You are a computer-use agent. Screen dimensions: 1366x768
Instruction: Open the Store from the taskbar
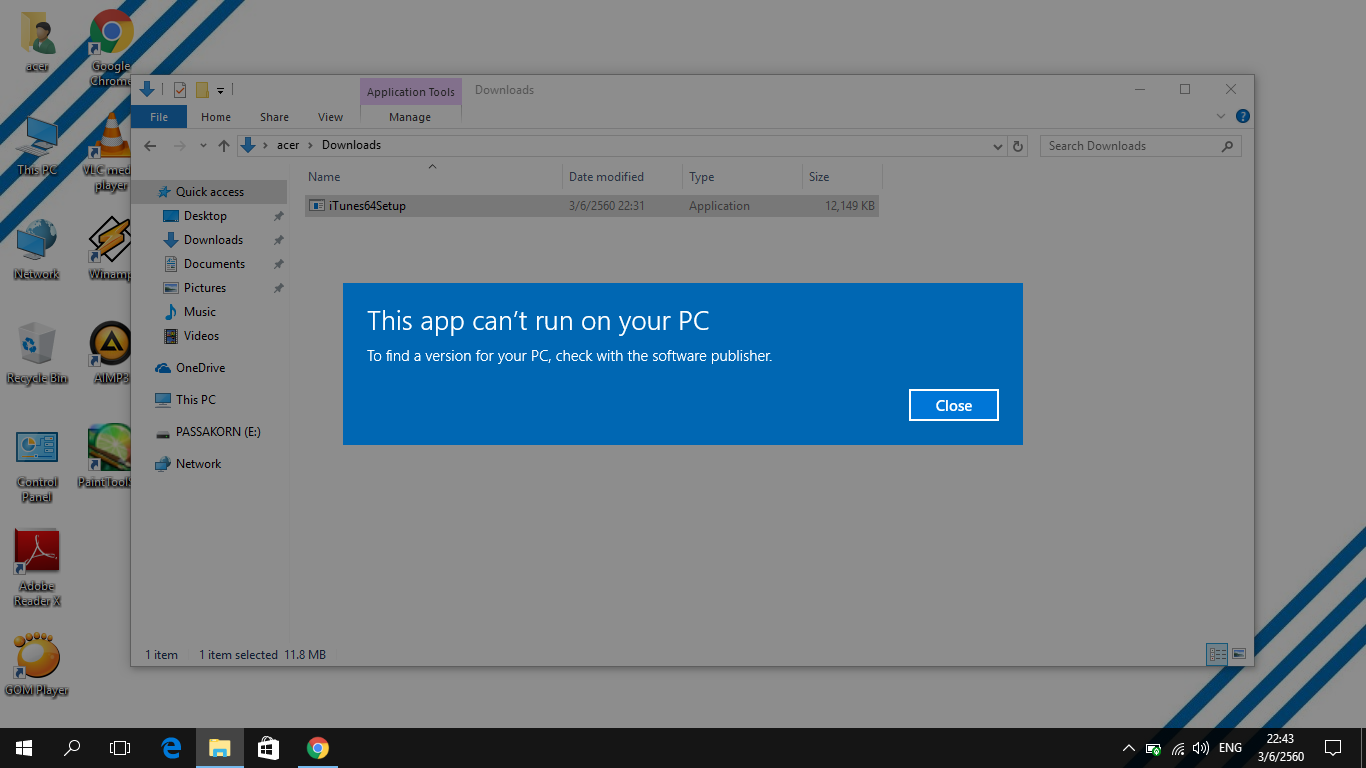tap(268, 748)
